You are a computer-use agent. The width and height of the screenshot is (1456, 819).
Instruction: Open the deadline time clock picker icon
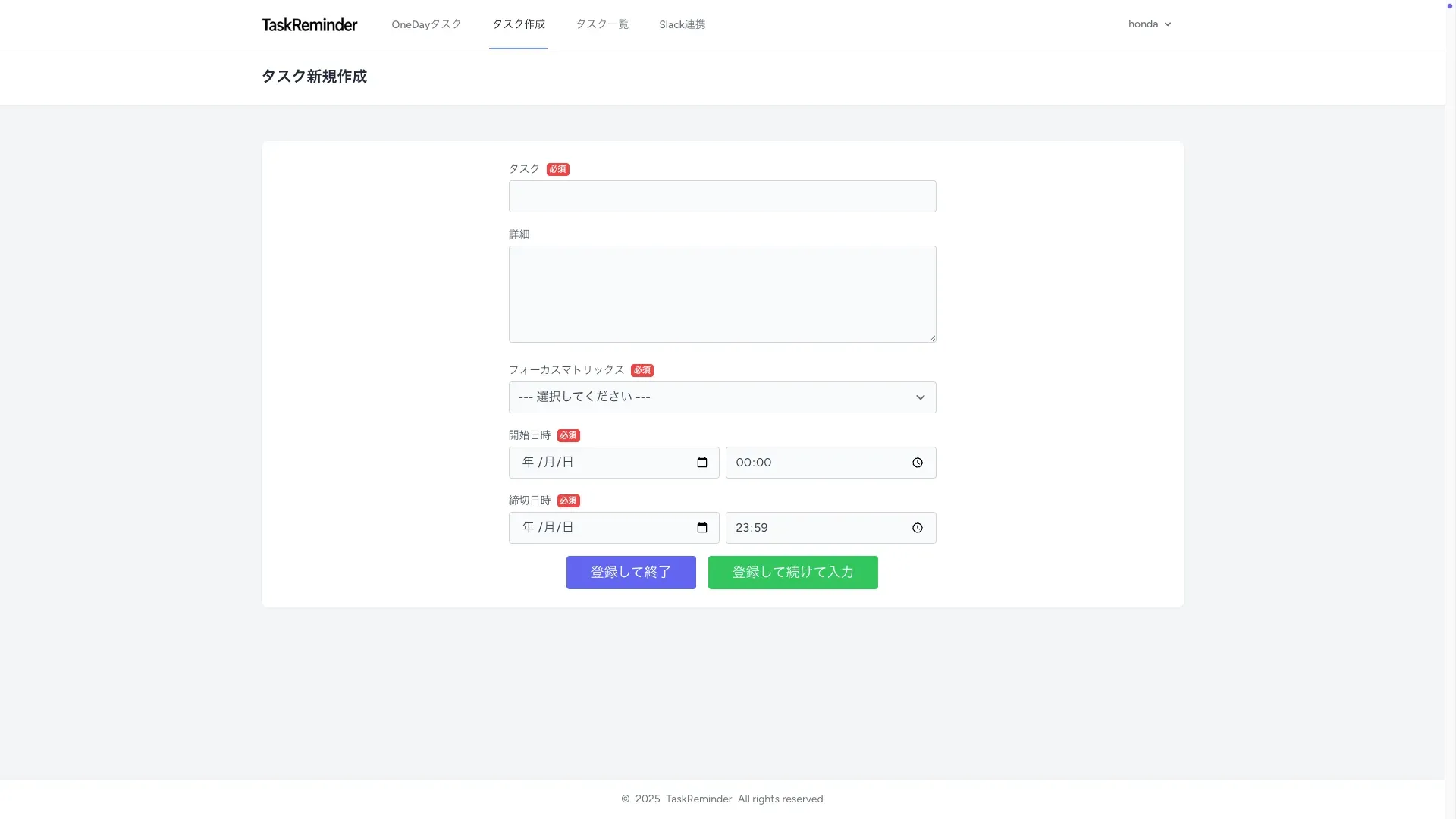pyautogui.click(x=918, y=528)
